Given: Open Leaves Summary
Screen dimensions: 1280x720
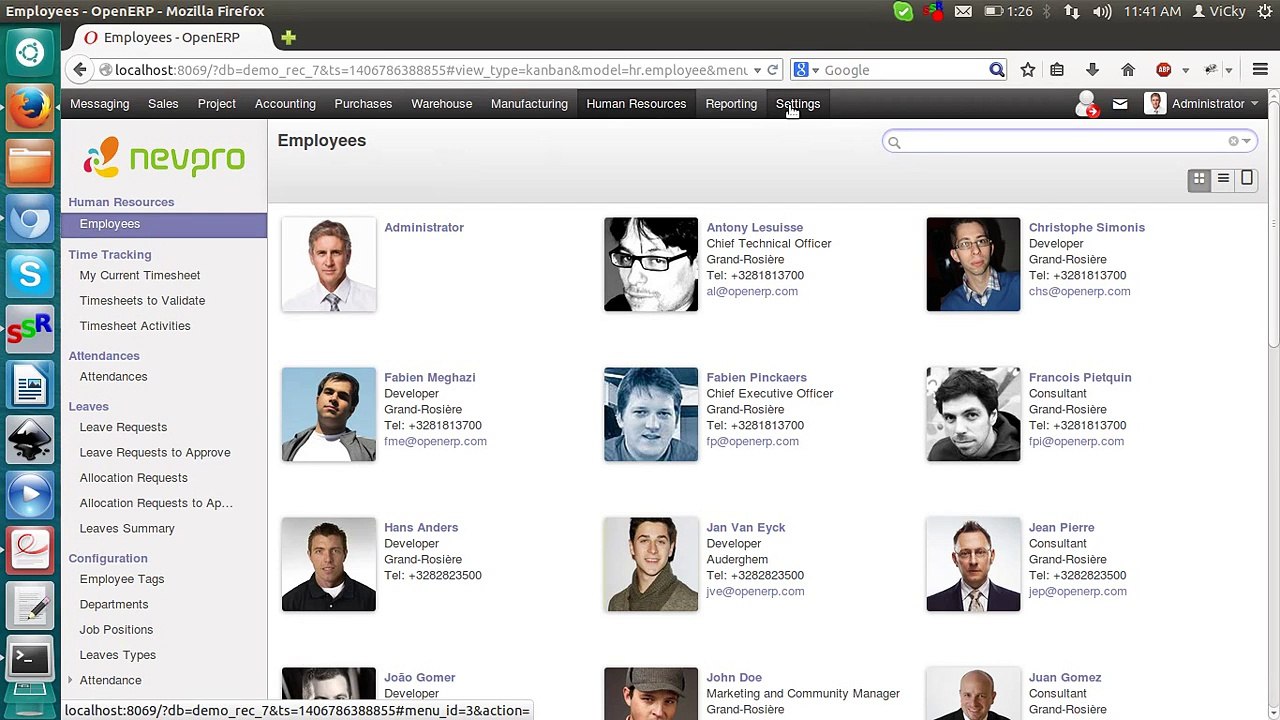Looking at the screenshot, I should (x=127, y=528).
